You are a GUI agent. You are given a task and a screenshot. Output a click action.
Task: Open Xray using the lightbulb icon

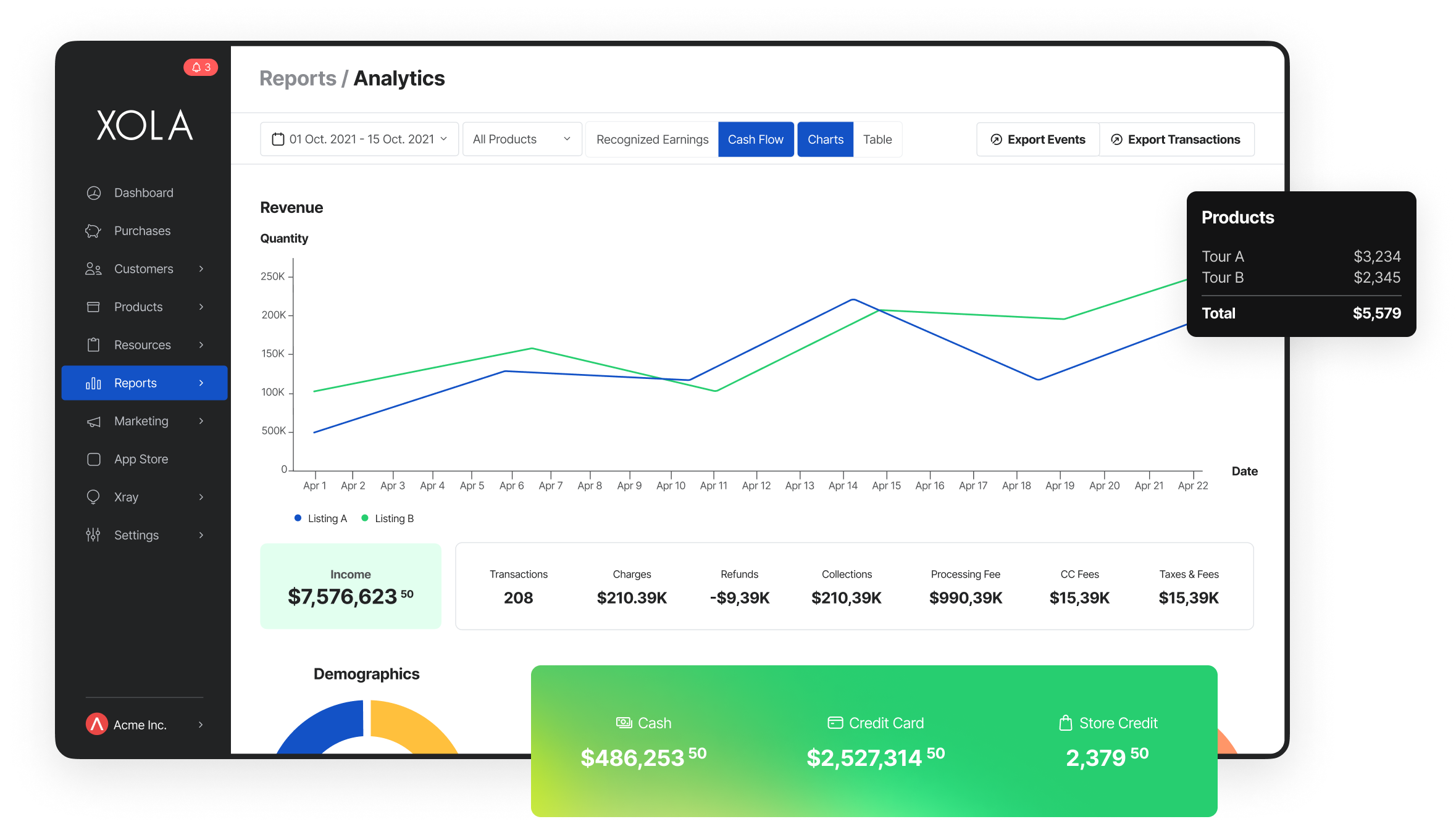tap(93, 497)
